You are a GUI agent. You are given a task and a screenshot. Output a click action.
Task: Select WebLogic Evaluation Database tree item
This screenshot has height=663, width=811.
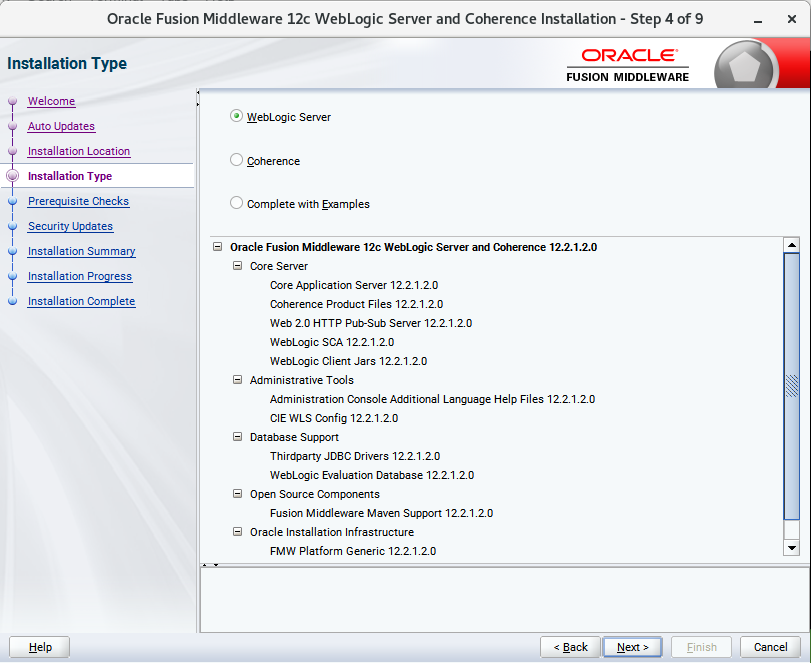[x=371, y=475]
